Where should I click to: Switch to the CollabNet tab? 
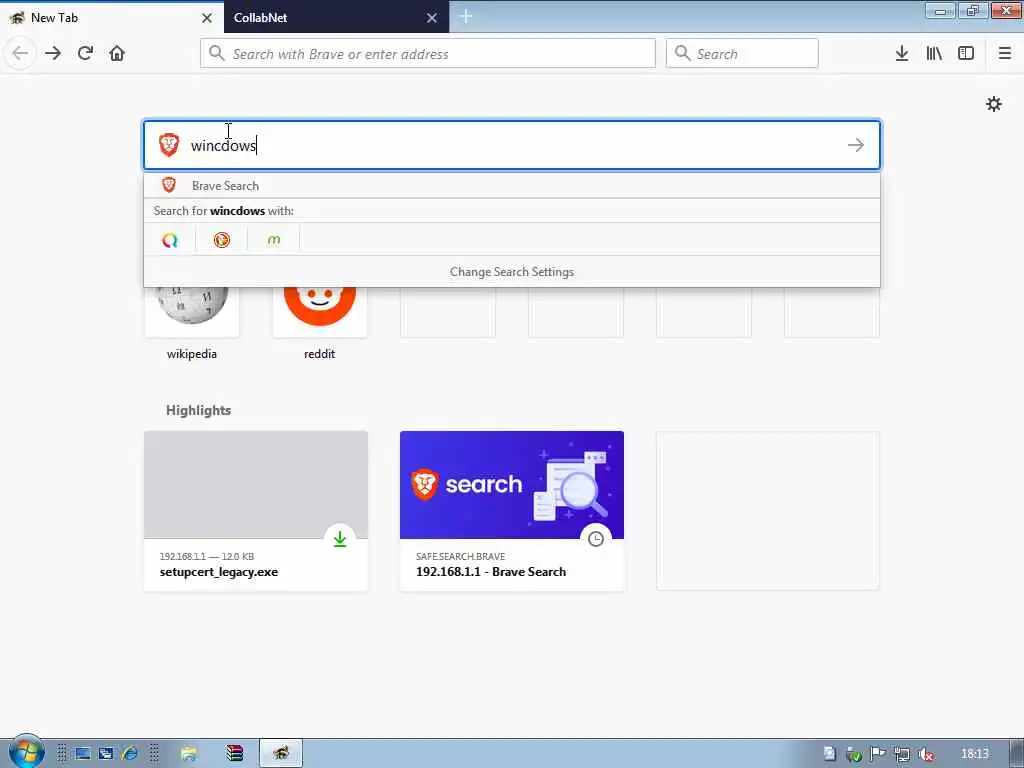pyautogui.click(x=336, y=18)
